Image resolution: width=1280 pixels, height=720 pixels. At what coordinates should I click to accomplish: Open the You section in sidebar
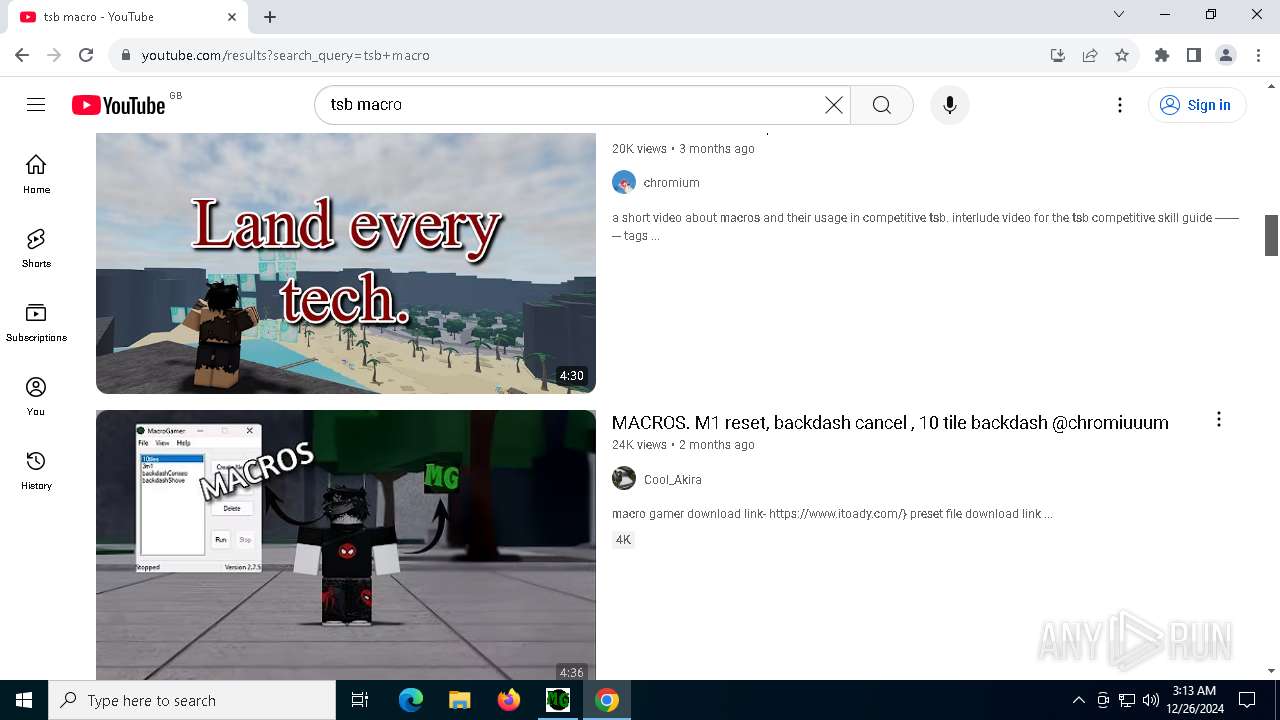36,396
